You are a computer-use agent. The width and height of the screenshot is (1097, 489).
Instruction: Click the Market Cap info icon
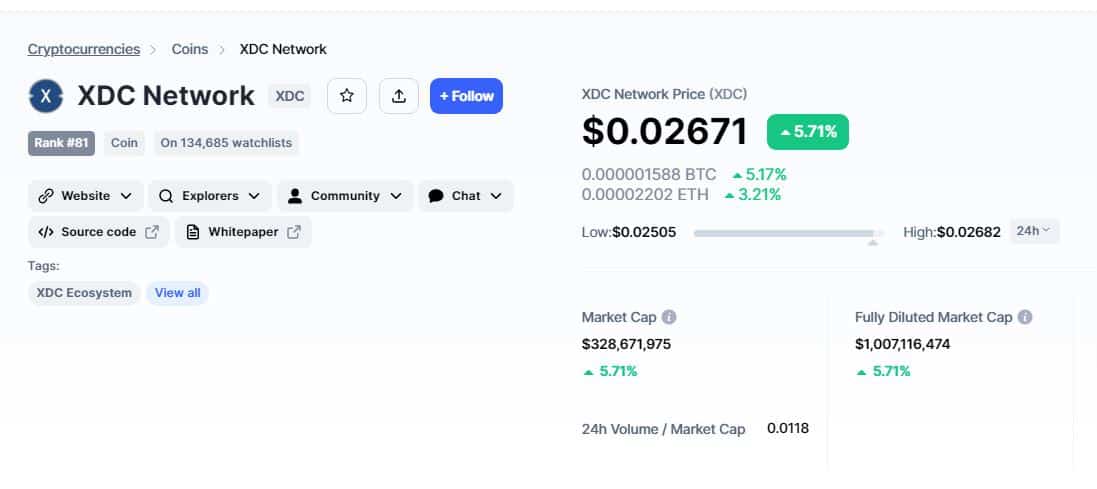coord(669,317)
